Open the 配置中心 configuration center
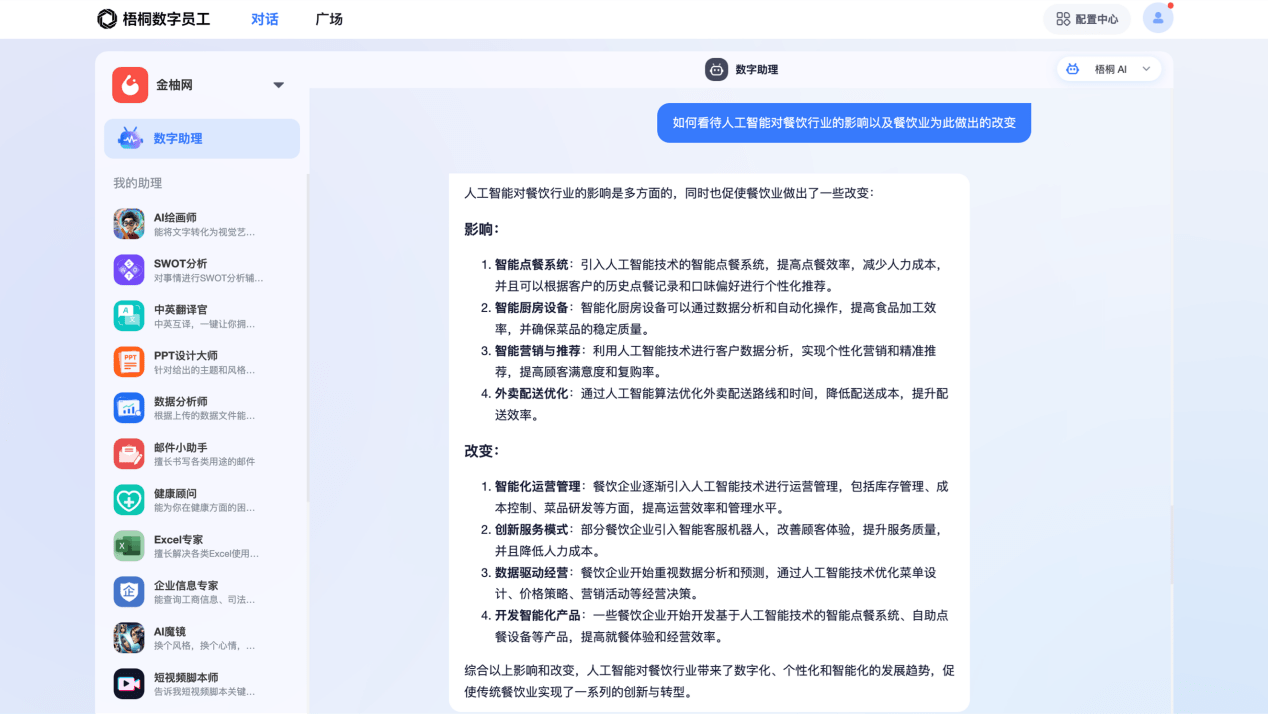This screenshot has width=1268, height=714. point(1086,18)
